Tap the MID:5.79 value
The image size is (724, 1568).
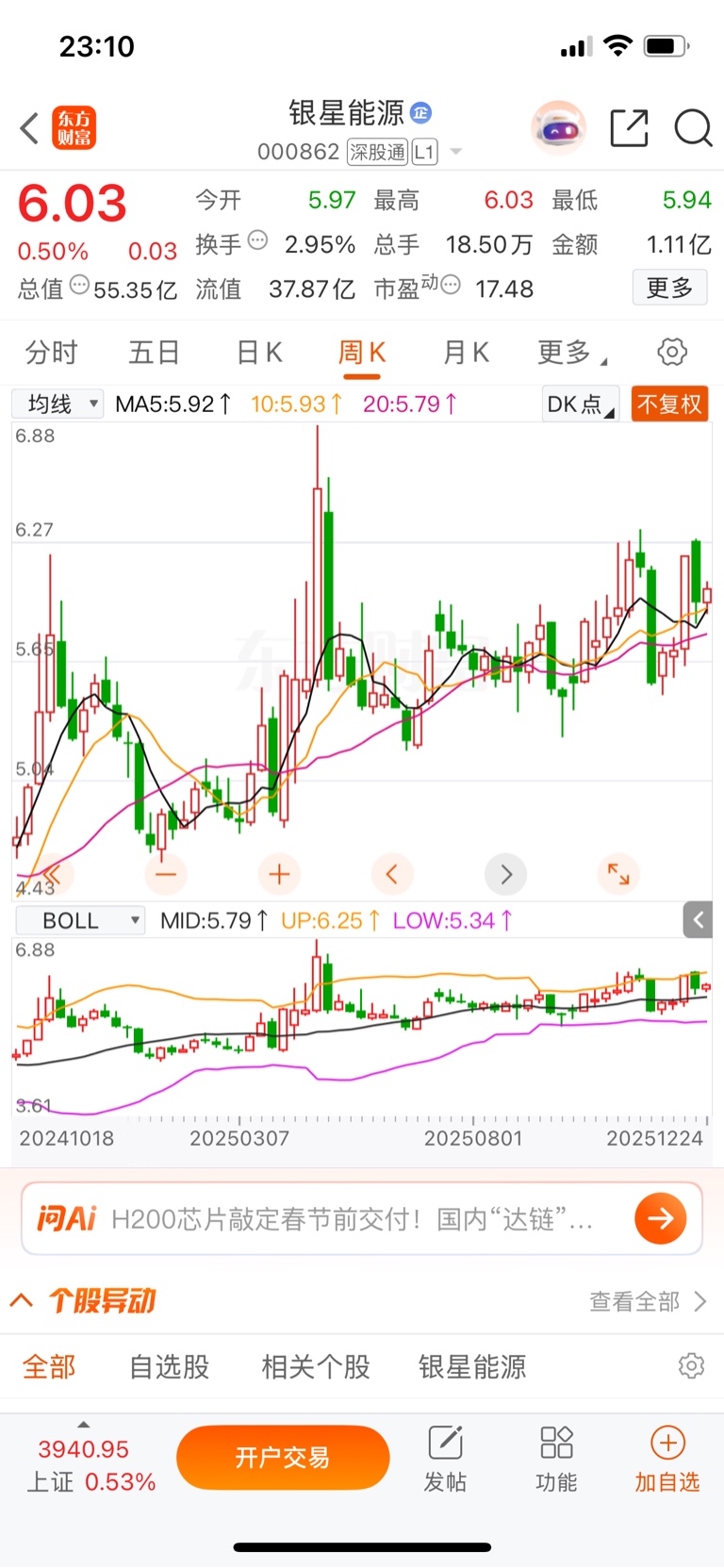pos(214,920)
